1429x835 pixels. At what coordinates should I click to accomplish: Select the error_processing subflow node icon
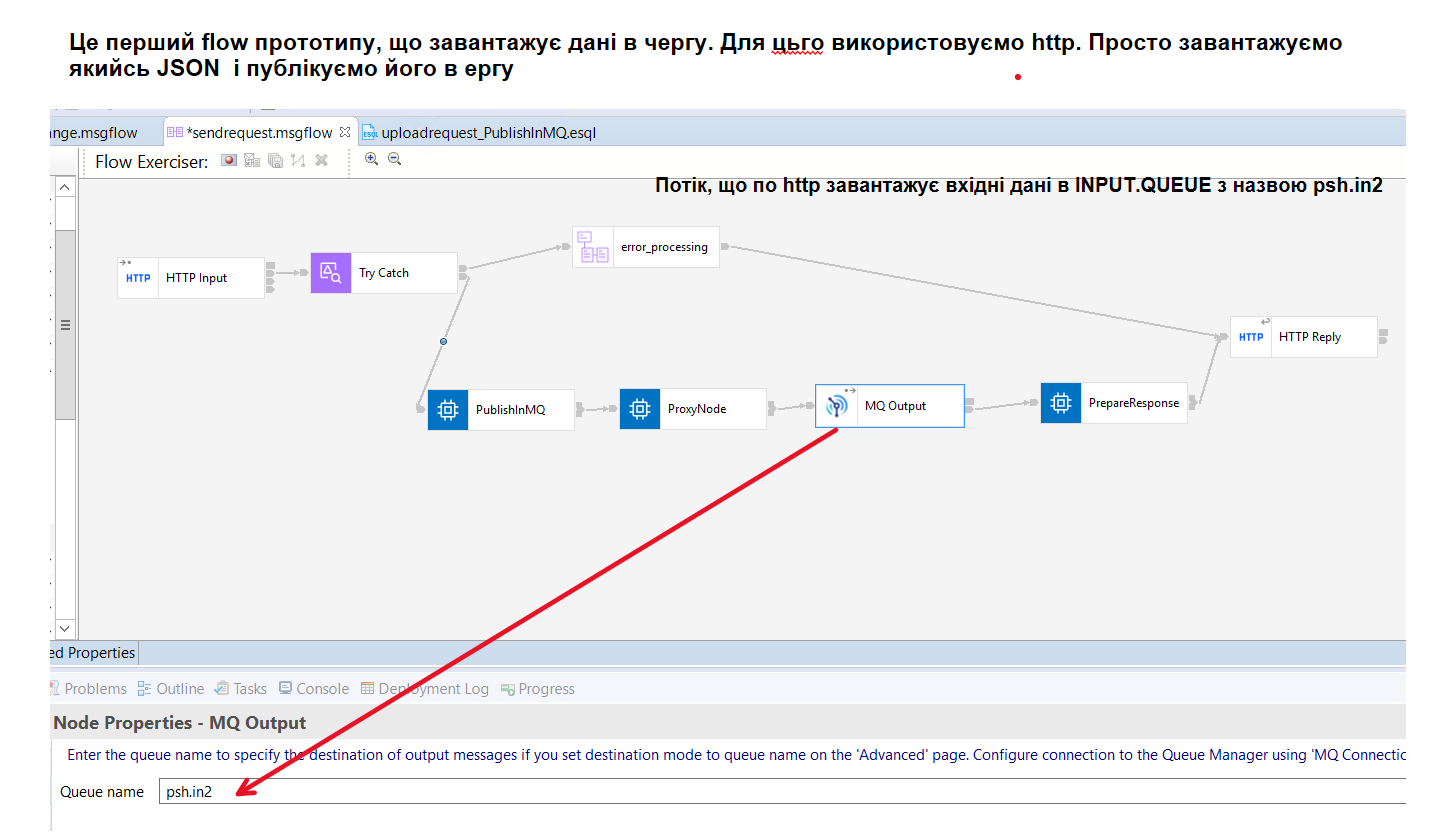click(593, 247)
